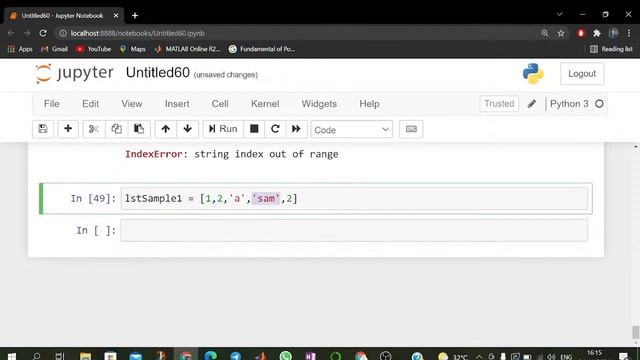Bookmark this page with the star icon
This screenshot has height=360, width=640.
pyautogui.click(x=561, y=33)
